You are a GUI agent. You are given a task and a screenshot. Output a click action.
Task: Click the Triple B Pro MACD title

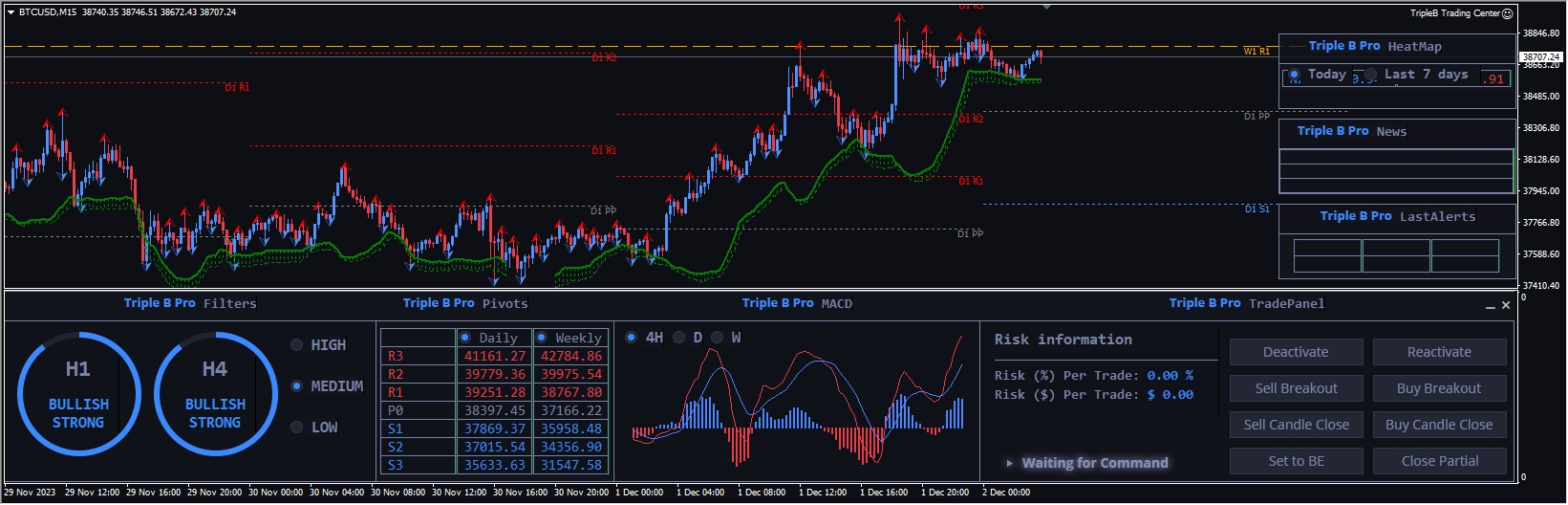(797, 303)
